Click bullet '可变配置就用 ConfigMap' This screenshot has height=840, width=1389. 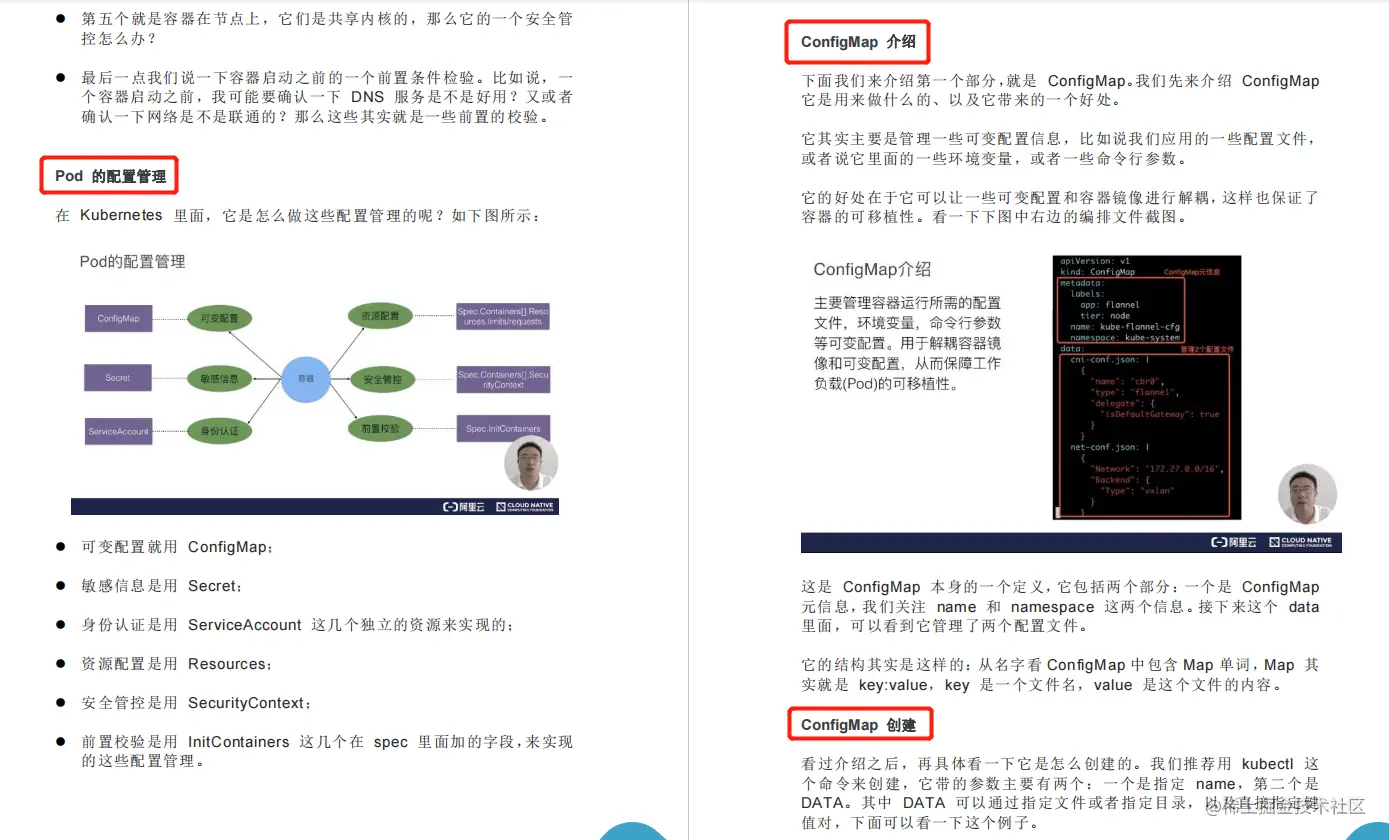pyautogui.click(x=178, y=547)
